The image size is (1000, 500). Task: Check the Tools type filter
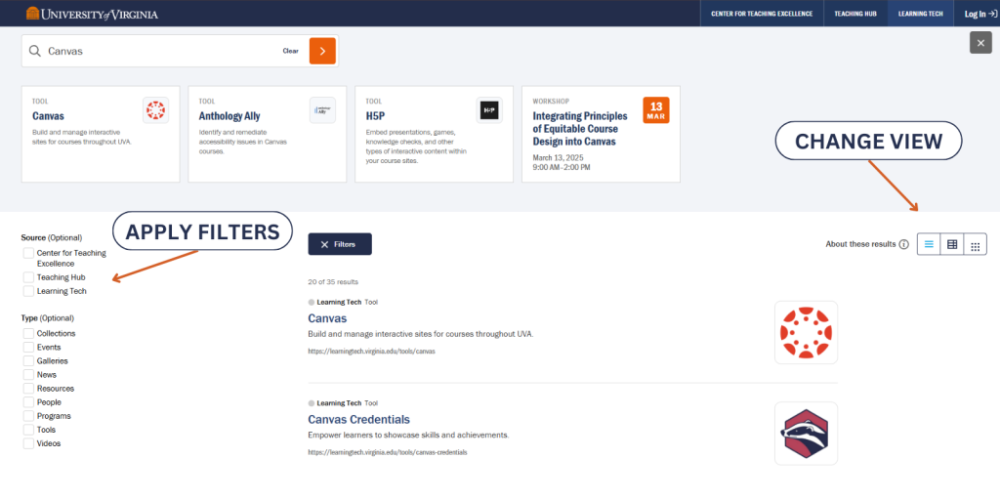click(29, 430)
